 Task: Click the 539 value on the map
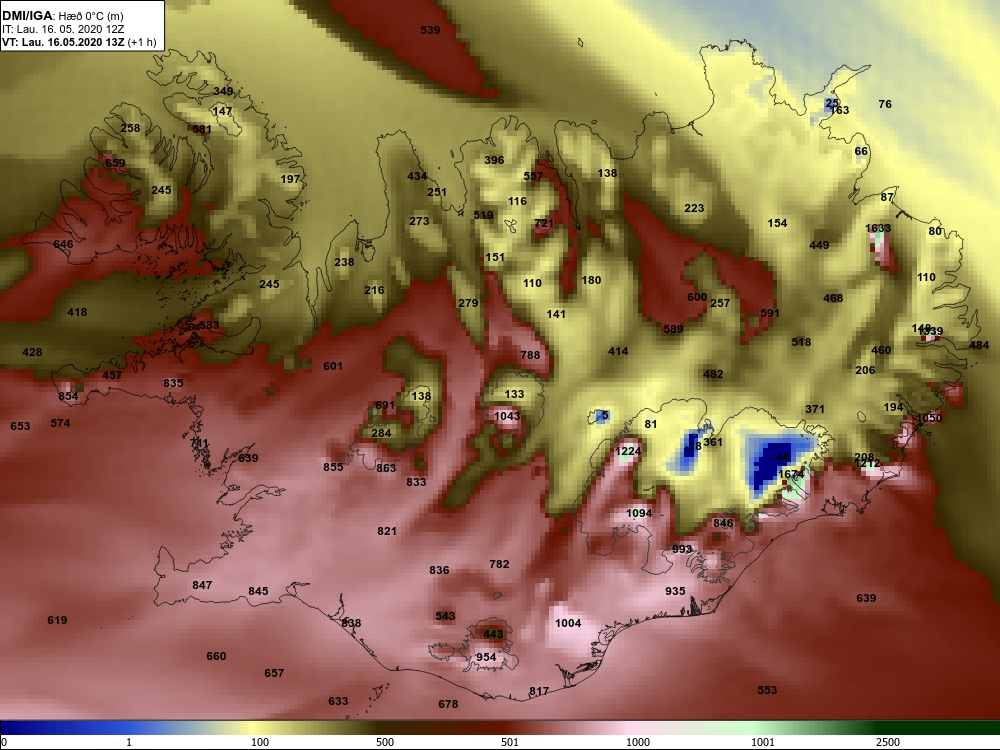pos(430,30)
